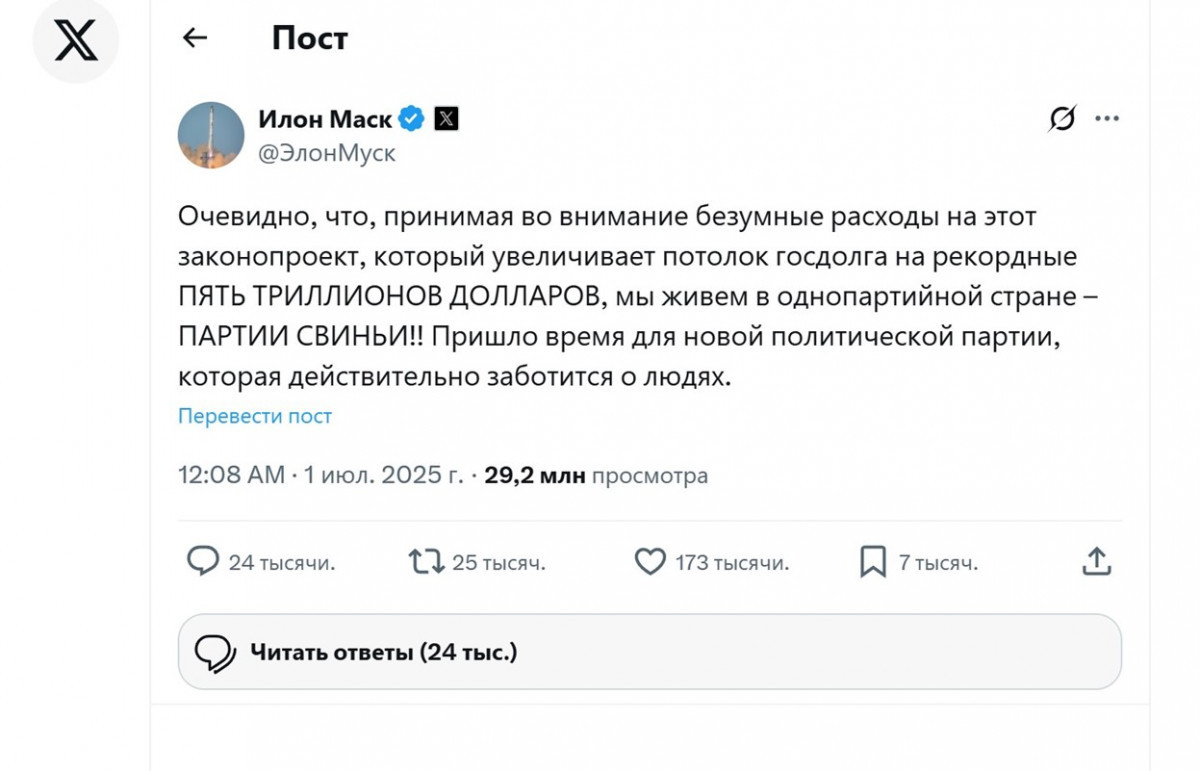This screenshot has width=1200, height=771.
Task: Click the X logo in the sidebar
Action: [x=76, y=40]
